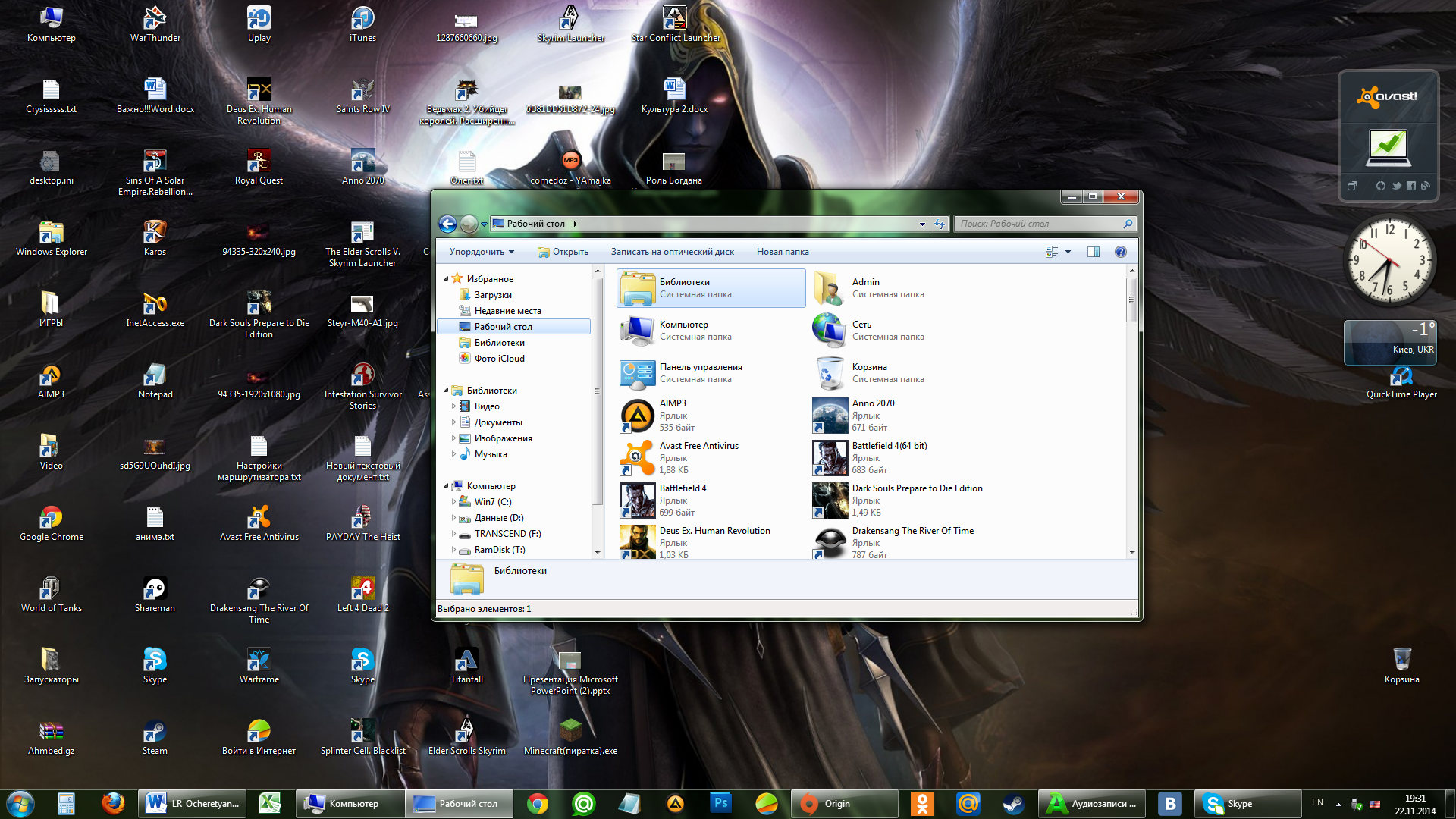Image resolution: width=1456 pixels, height=819 pixels.
Task: Click Открыть in Explorer toolbar
Action: [x=563, y=252]
